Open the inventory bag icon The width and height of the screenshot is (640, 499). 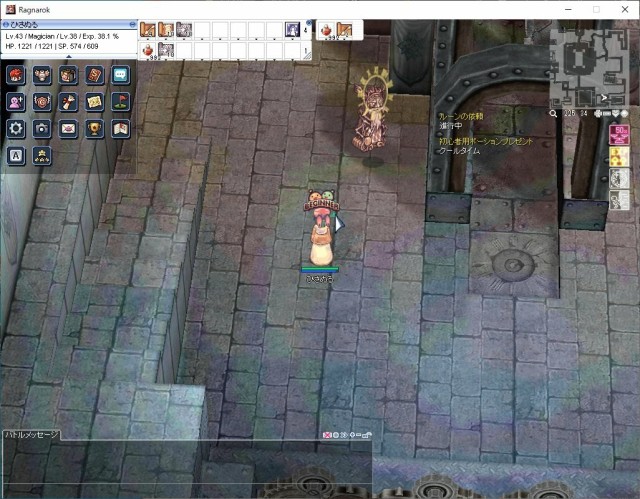pos(68,75)
